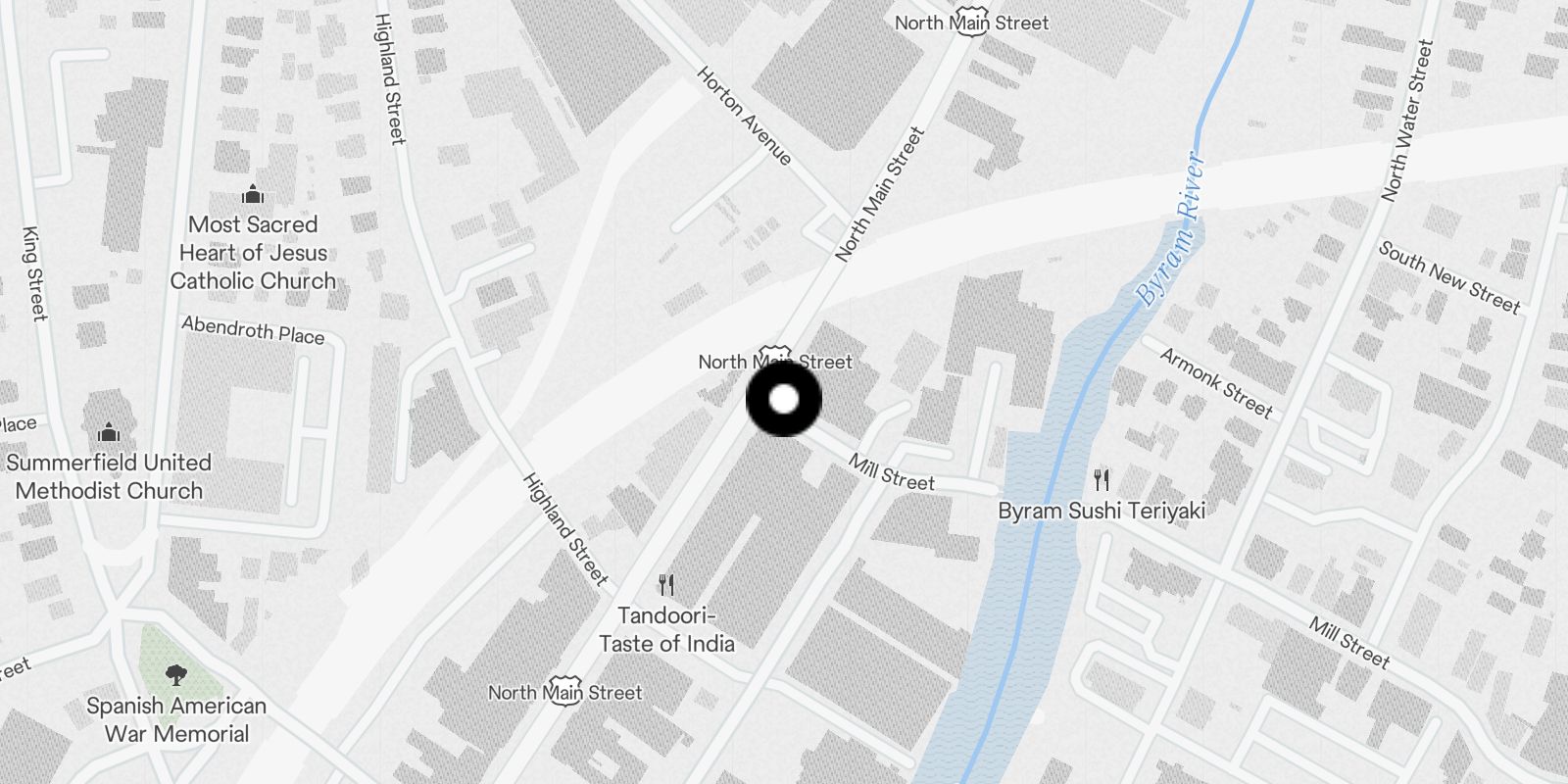Click the bottom North Main Street route shield
This screenshot has height=784, width=1568.
pos(564,692)
